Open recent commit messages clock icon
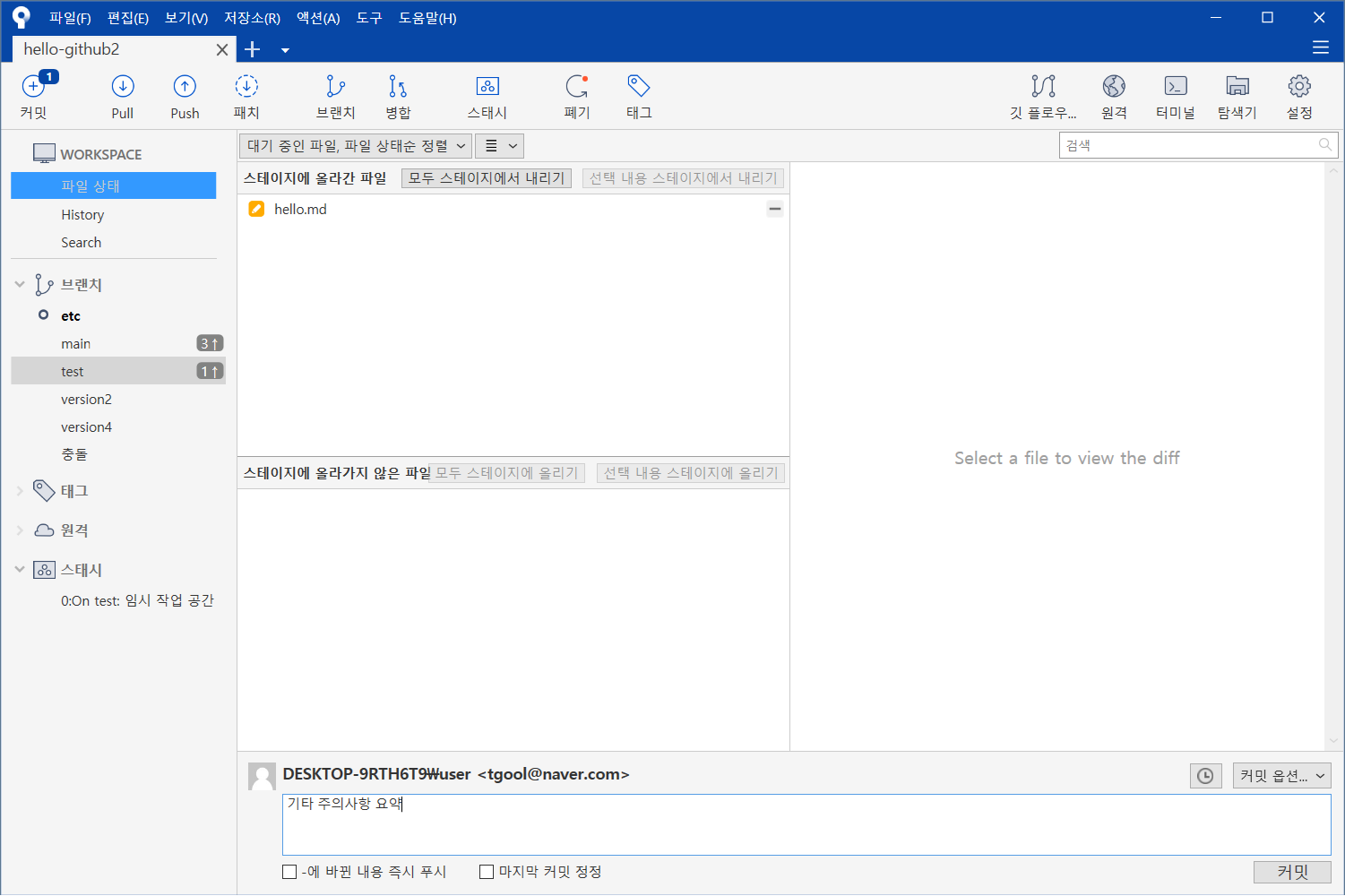Image resolution: width=1345 pixels, height=896 pixels. pyautogui.click(x=1205, y=776)
